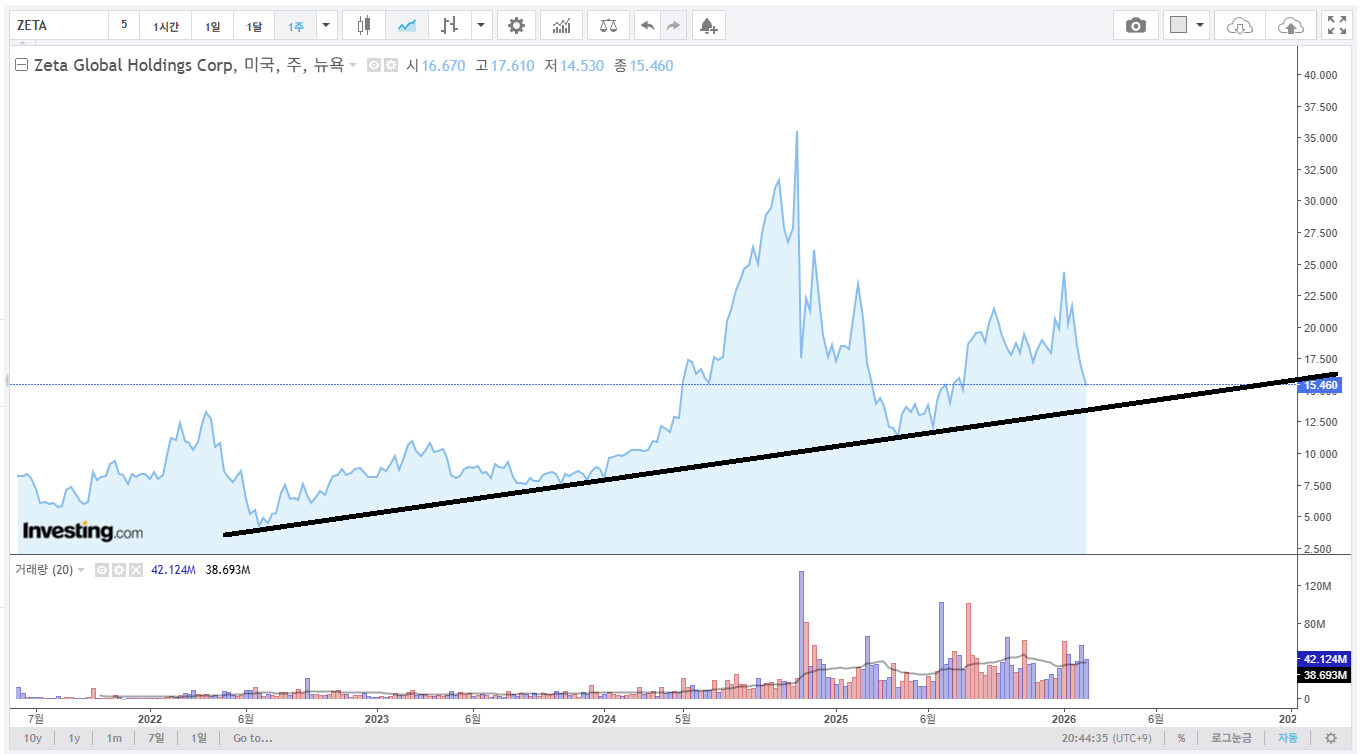Toggle 자동 auto scale

(1288, 738)
